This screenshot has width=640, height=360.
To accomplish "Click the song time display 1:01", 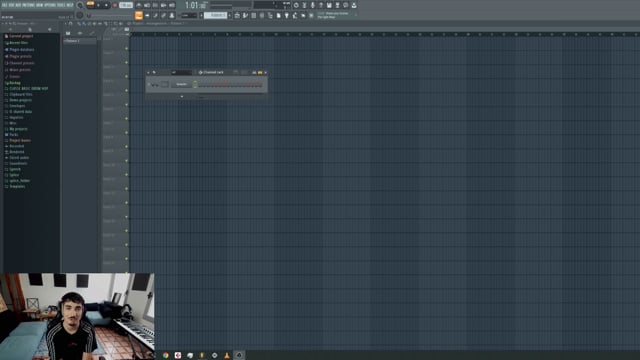I will coord(196,5).
